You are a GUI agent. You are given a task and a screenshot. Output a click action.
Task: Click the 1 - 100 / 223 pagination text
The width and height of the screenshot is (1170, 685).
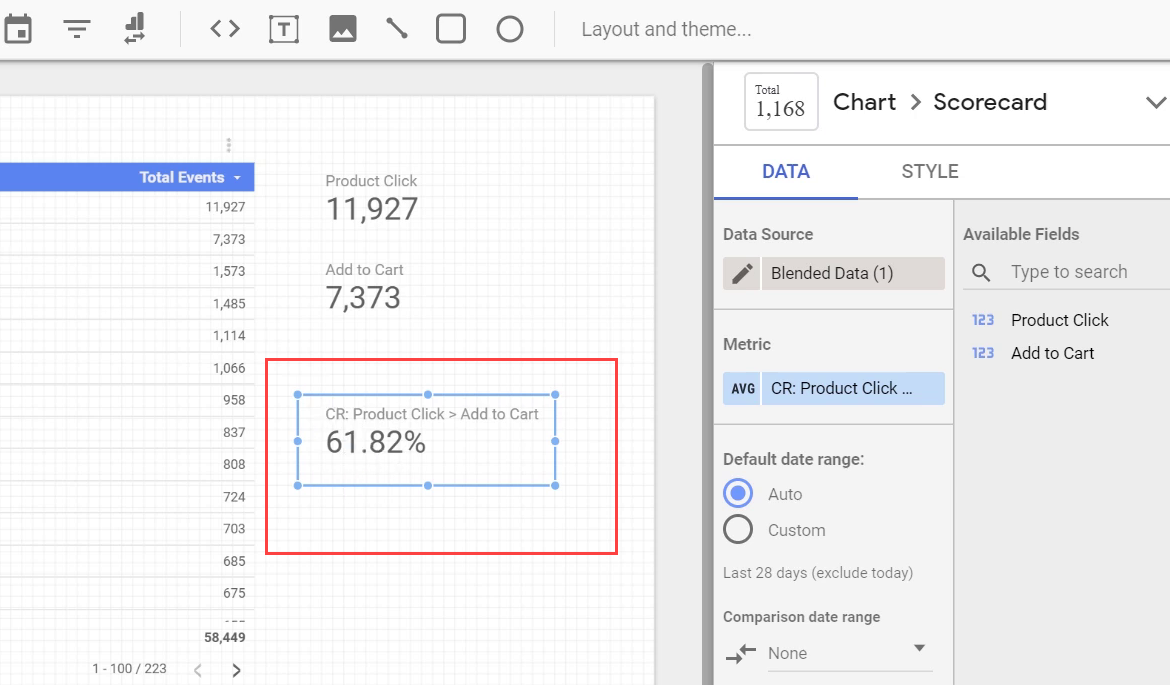(129, 669)
